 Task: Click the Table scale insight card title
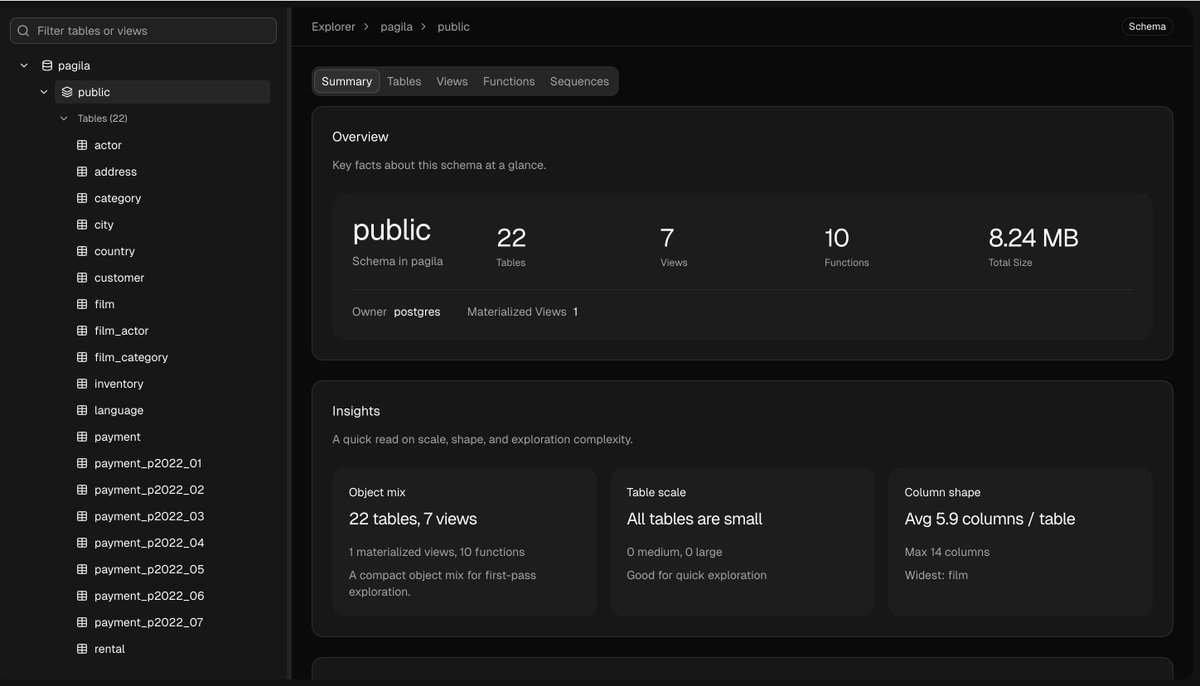(656, 492)
